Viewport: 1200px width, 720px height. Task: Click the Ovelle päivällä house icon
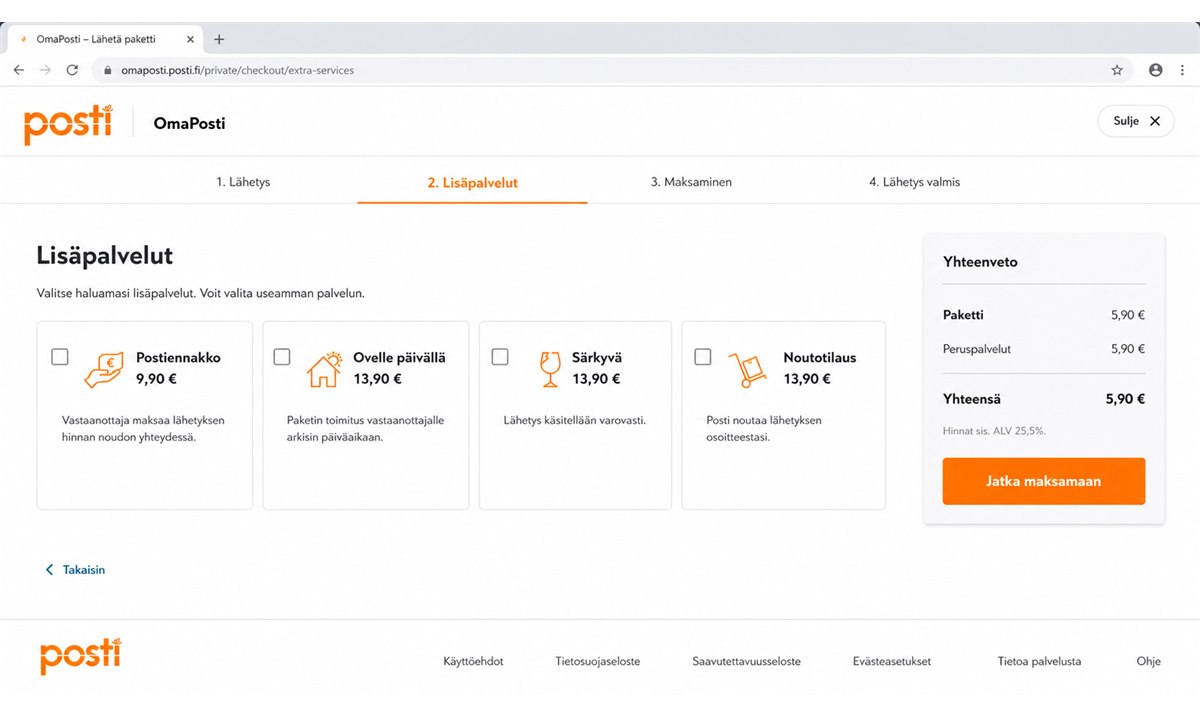point(324,369)
